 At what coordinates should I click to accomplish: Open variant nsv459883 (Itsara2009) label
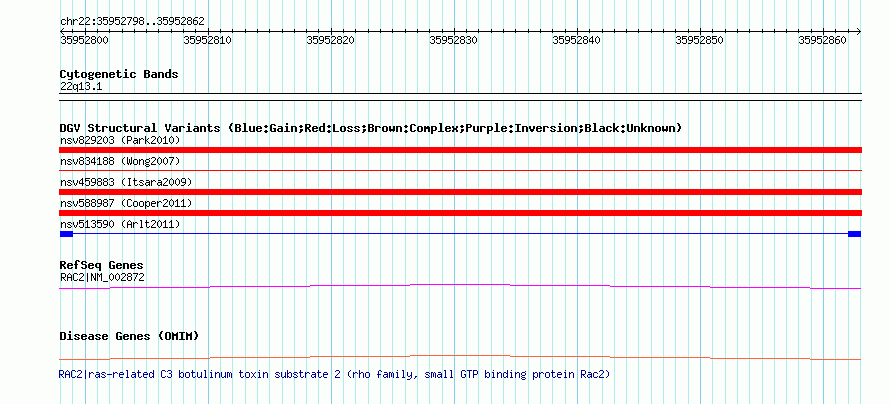click(126, 183)
